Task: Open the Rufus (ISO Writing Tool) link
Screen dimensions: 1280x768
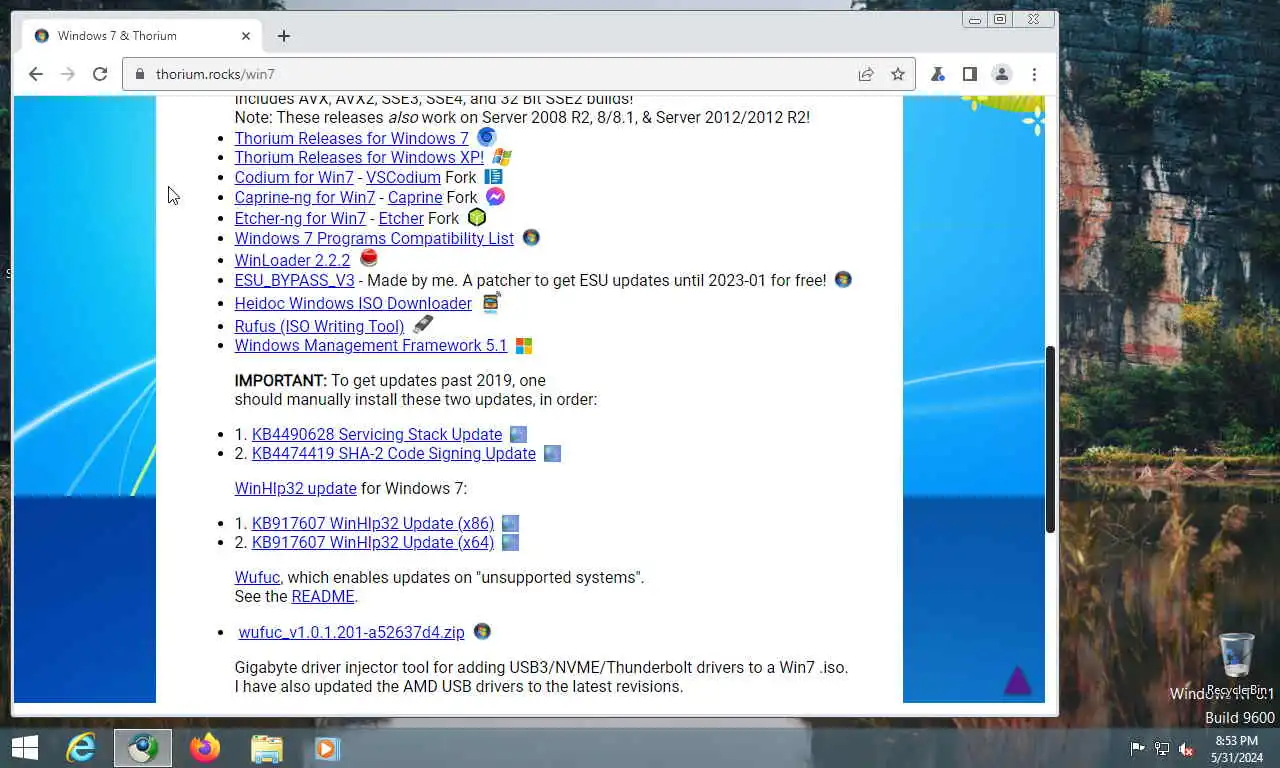Action: [319, 326]
